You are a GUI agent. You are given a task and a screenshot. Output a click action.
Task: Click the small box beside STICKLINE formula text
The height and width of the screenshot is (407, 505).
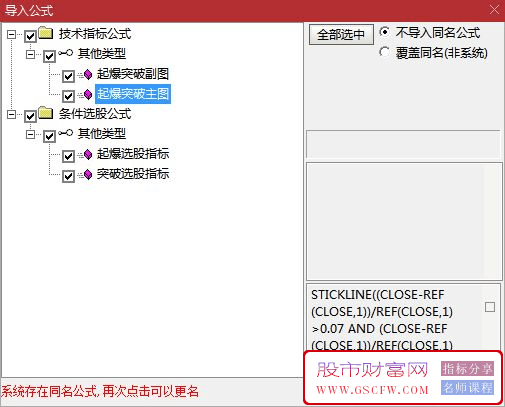point(490,307)
